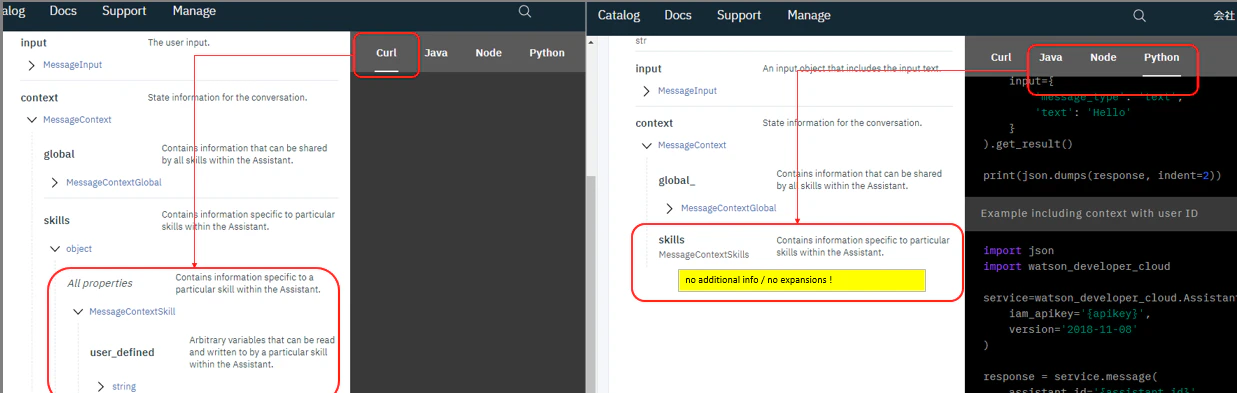The height and width of the screenshot is (393, 1237).
Task: Click MessageContextGlobal link in right window
Action: [728, 209]
